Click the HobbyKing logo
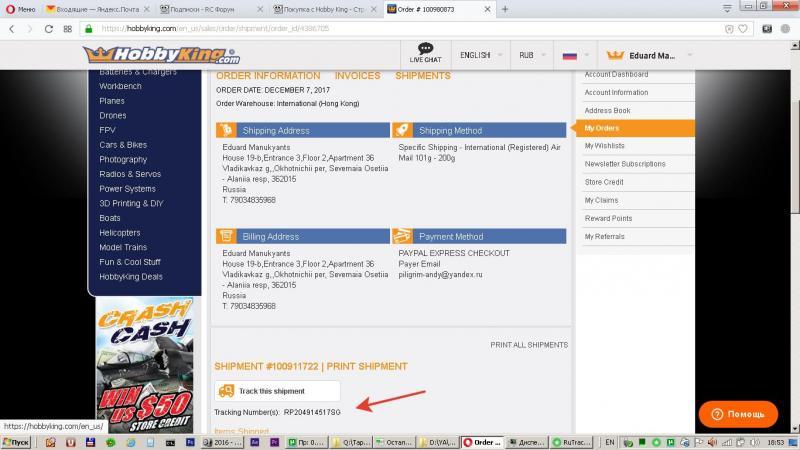The height and width of the screenshot is (450, 800). point(160,55)
